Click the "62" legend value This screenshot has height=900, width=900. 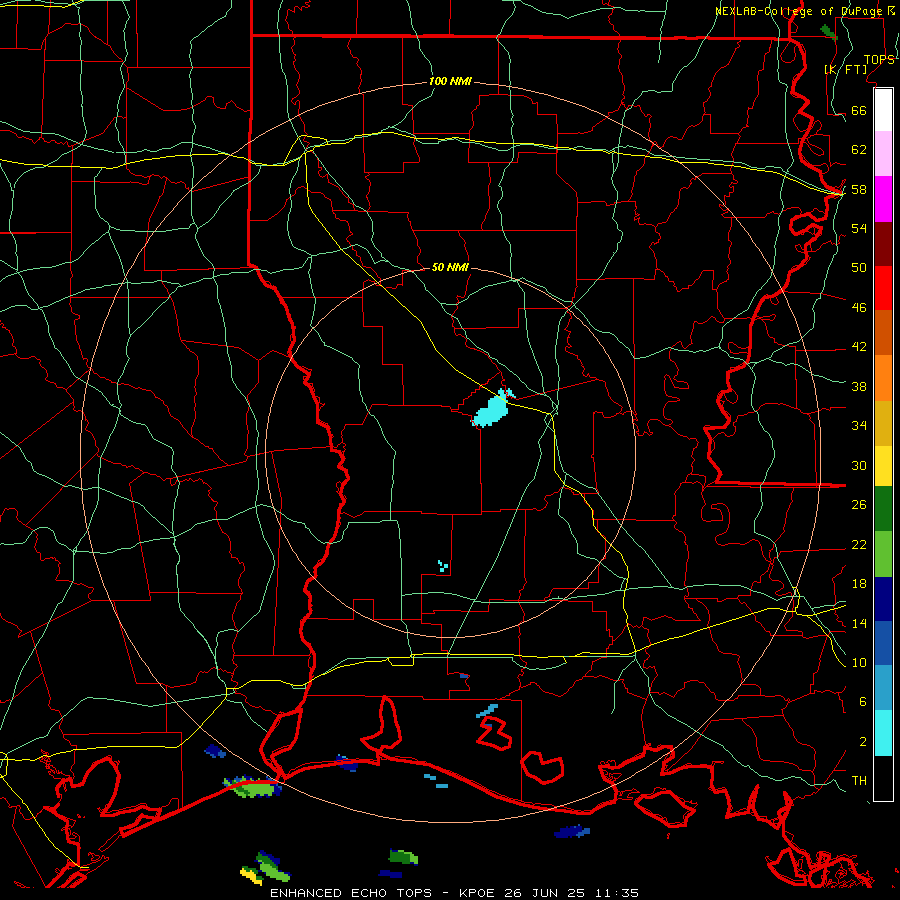(x=859, y=150)
